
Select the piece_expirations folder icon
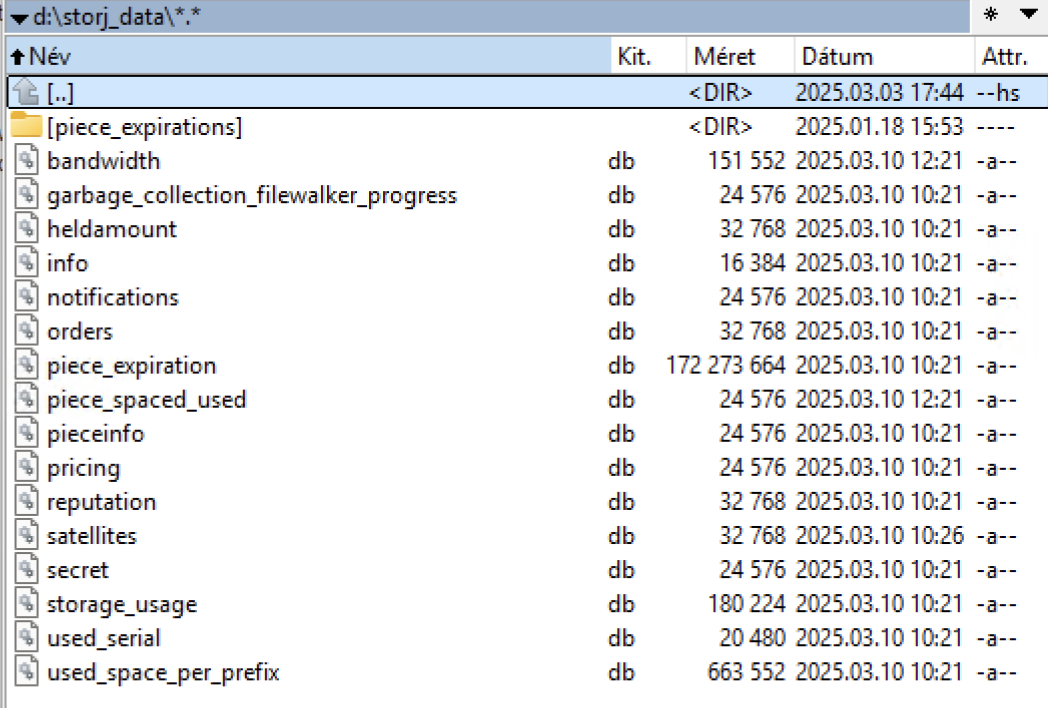[x=26, y=127]
